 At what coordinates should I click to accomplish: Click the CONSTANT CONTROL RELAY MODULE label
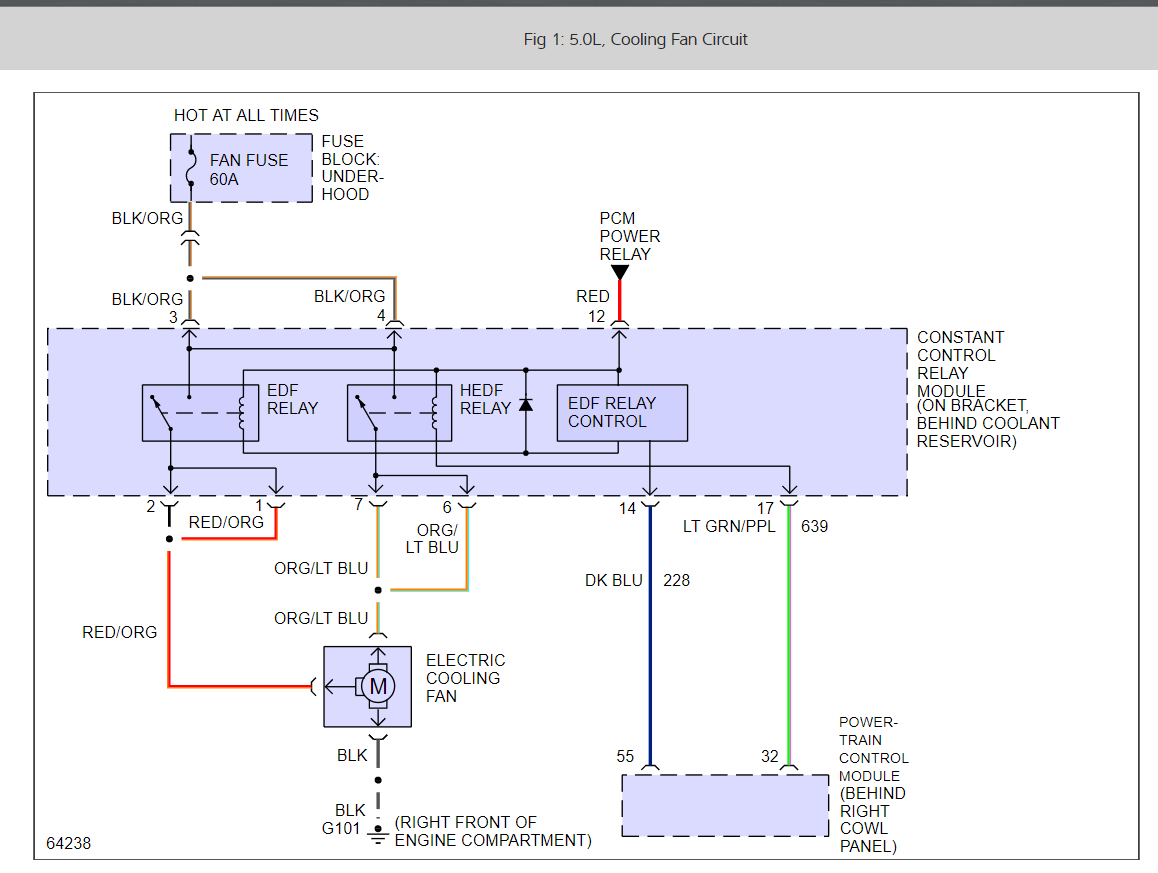[x=960, y=364]
